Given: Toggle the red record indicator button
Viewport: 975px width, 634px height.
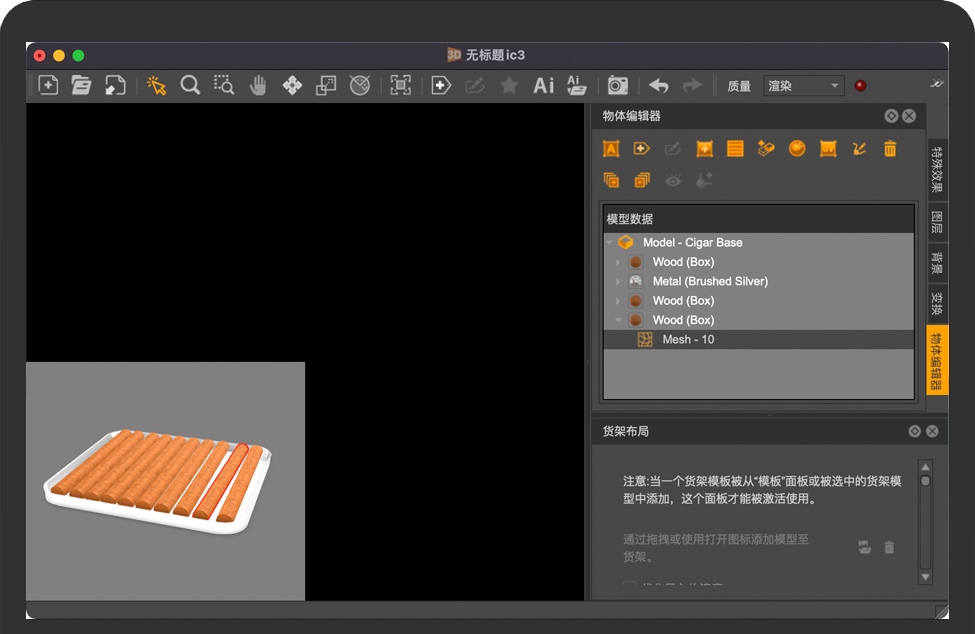Looking at the screenshot, I should click(860, 86).
